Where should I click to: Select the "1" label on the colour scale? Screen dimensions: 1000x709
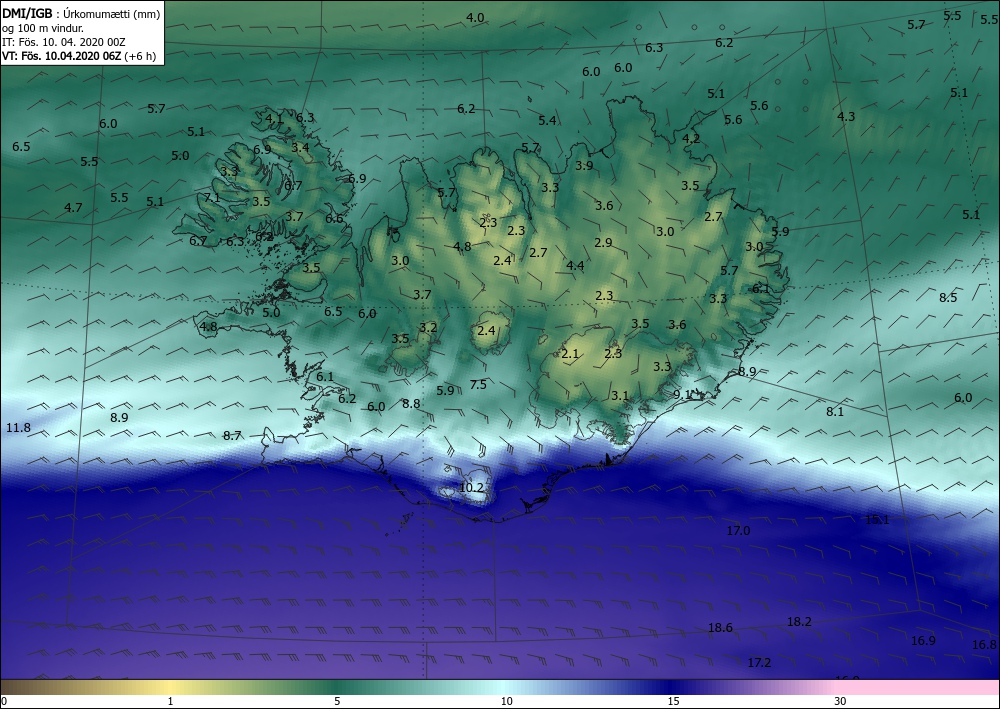click(170, 702)
